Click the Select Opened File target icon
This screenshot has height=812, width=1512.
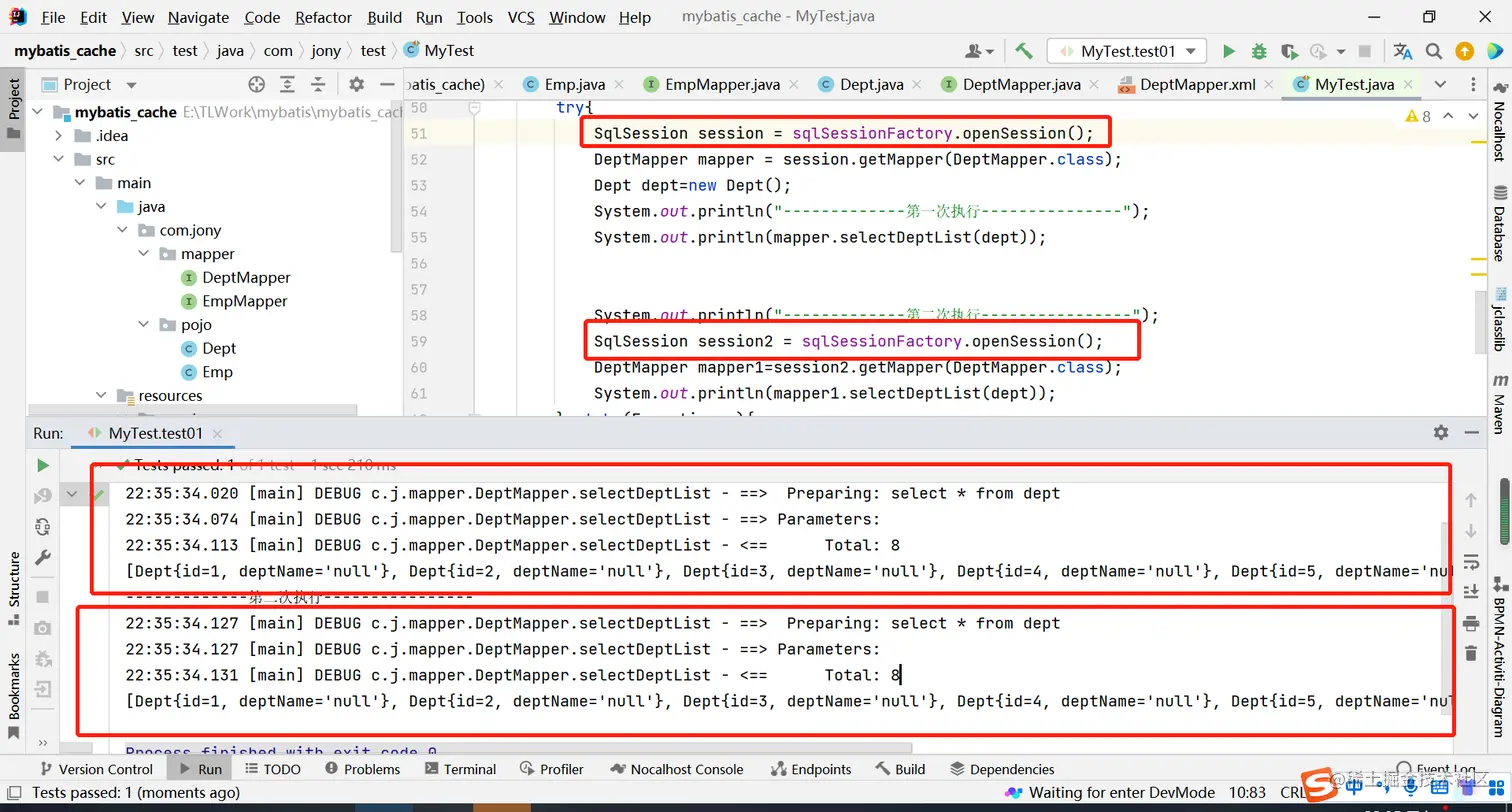point(257,85)
